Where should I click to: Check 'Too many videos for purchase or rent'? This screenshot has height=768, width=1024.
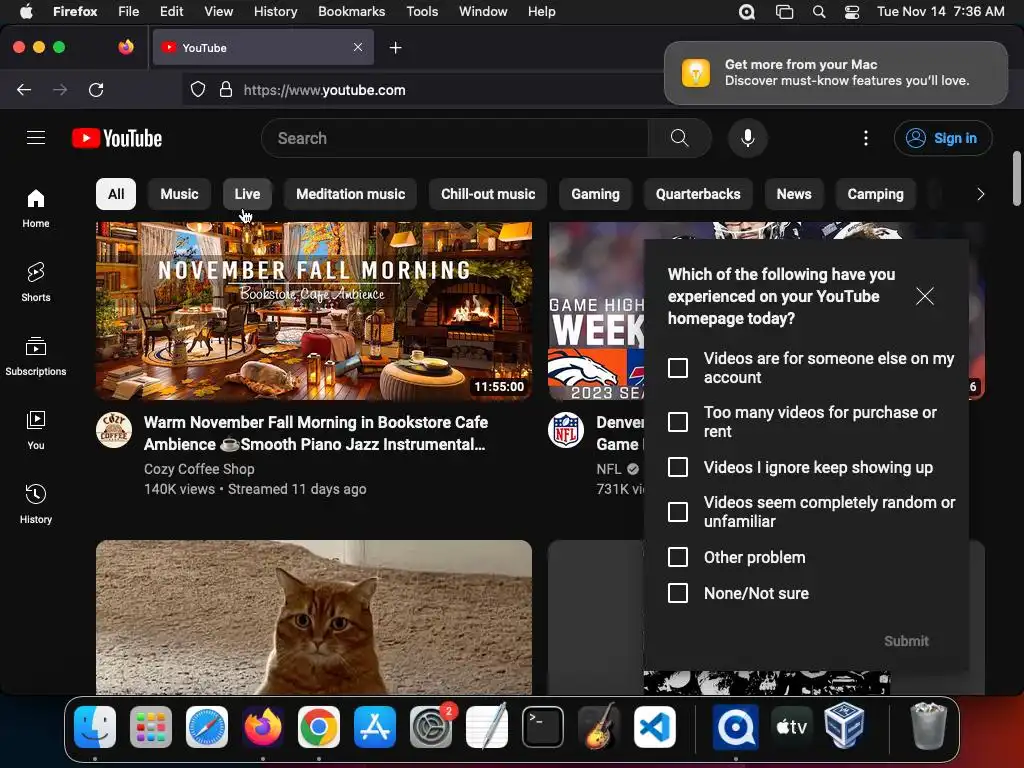pos(678,422)
